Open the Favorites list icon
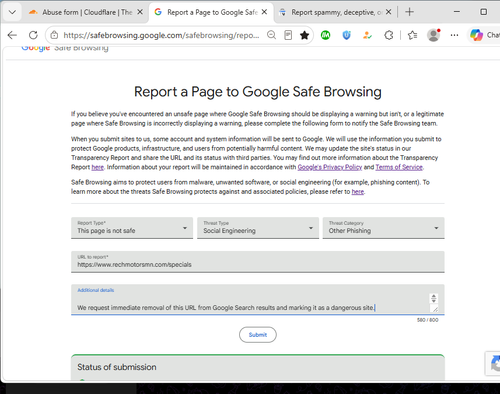This screenshot has width=500, height=394. 412,35
